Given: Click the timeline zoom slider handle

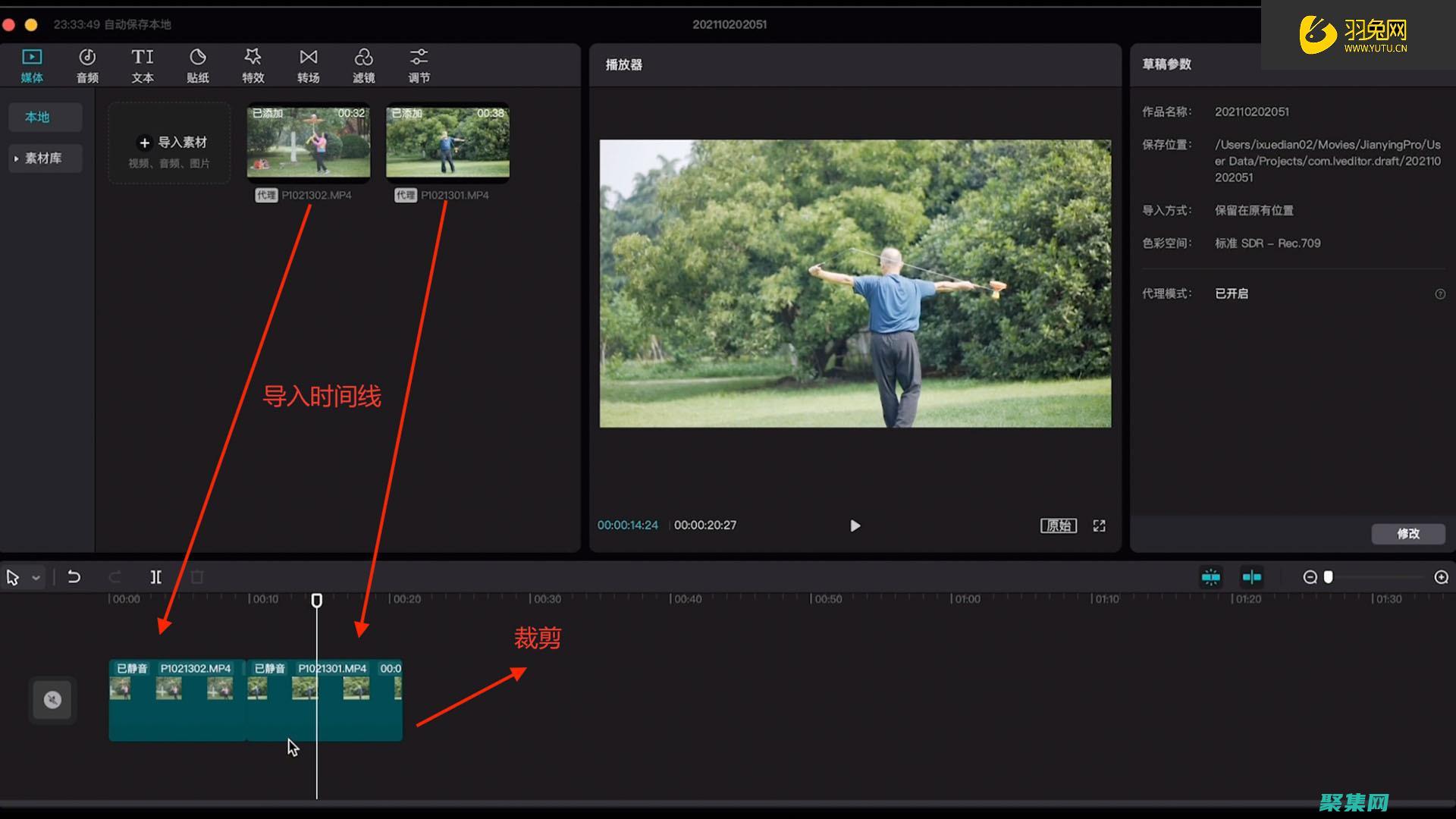Looking at the screenshot, I should 1328,577.
